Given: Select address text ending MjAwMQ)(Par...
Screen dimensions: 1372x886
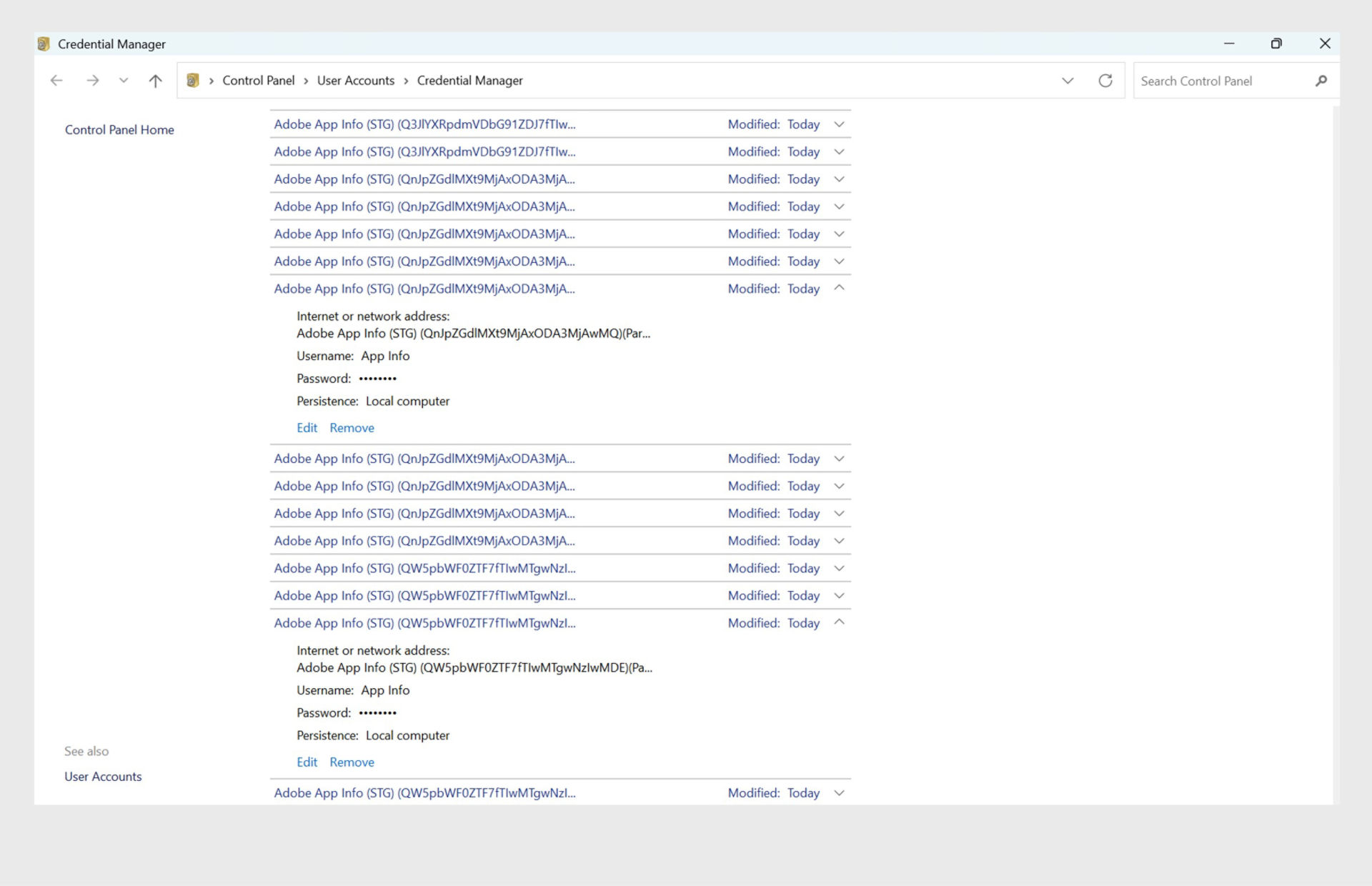Looking at the screenshot, I should [474, 334].
